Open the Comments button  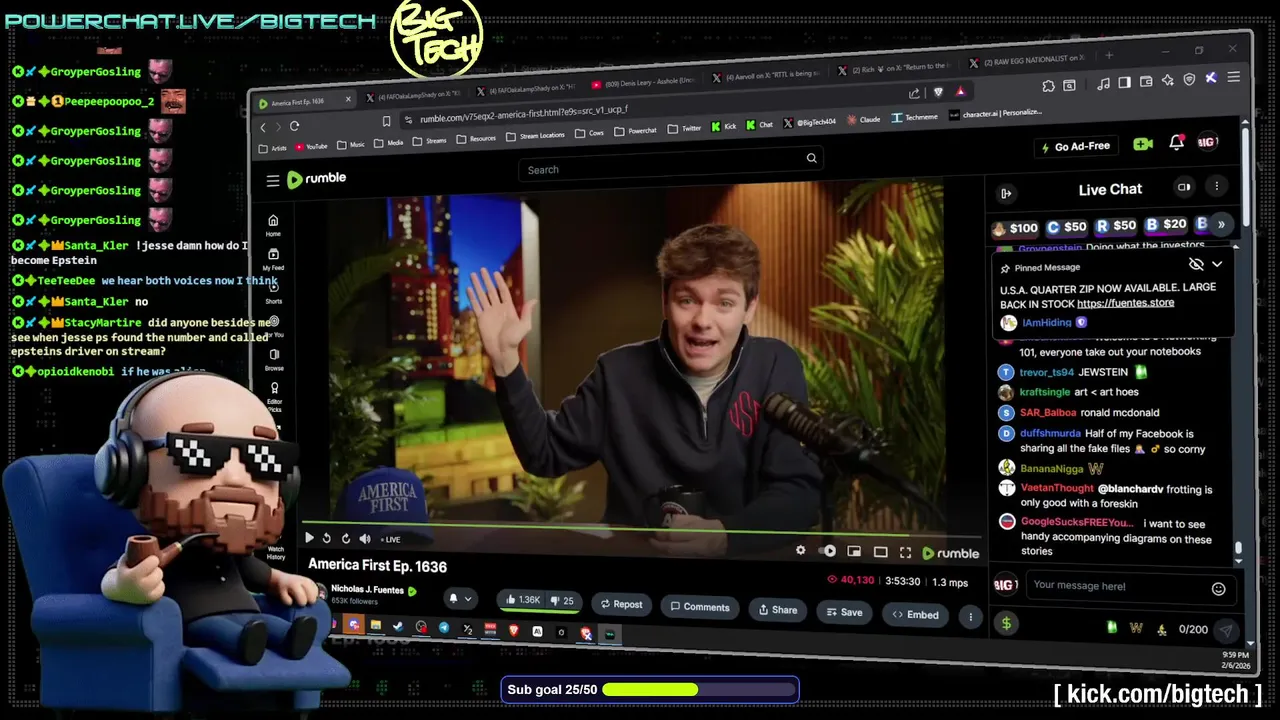click(x=700, y=607)
